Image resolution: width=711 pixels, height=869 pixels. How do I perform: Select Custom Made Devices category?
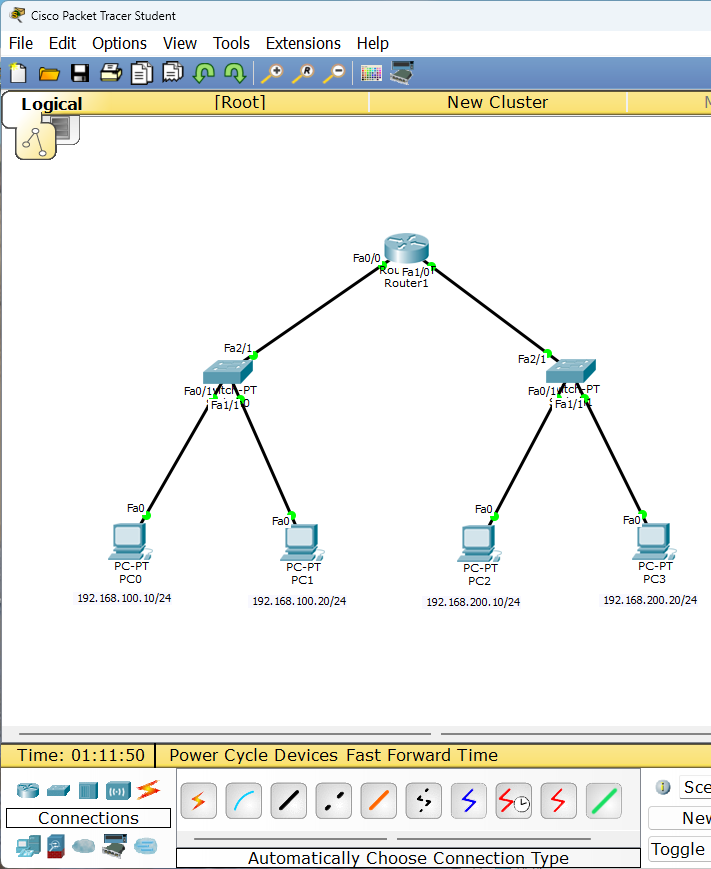115,846
